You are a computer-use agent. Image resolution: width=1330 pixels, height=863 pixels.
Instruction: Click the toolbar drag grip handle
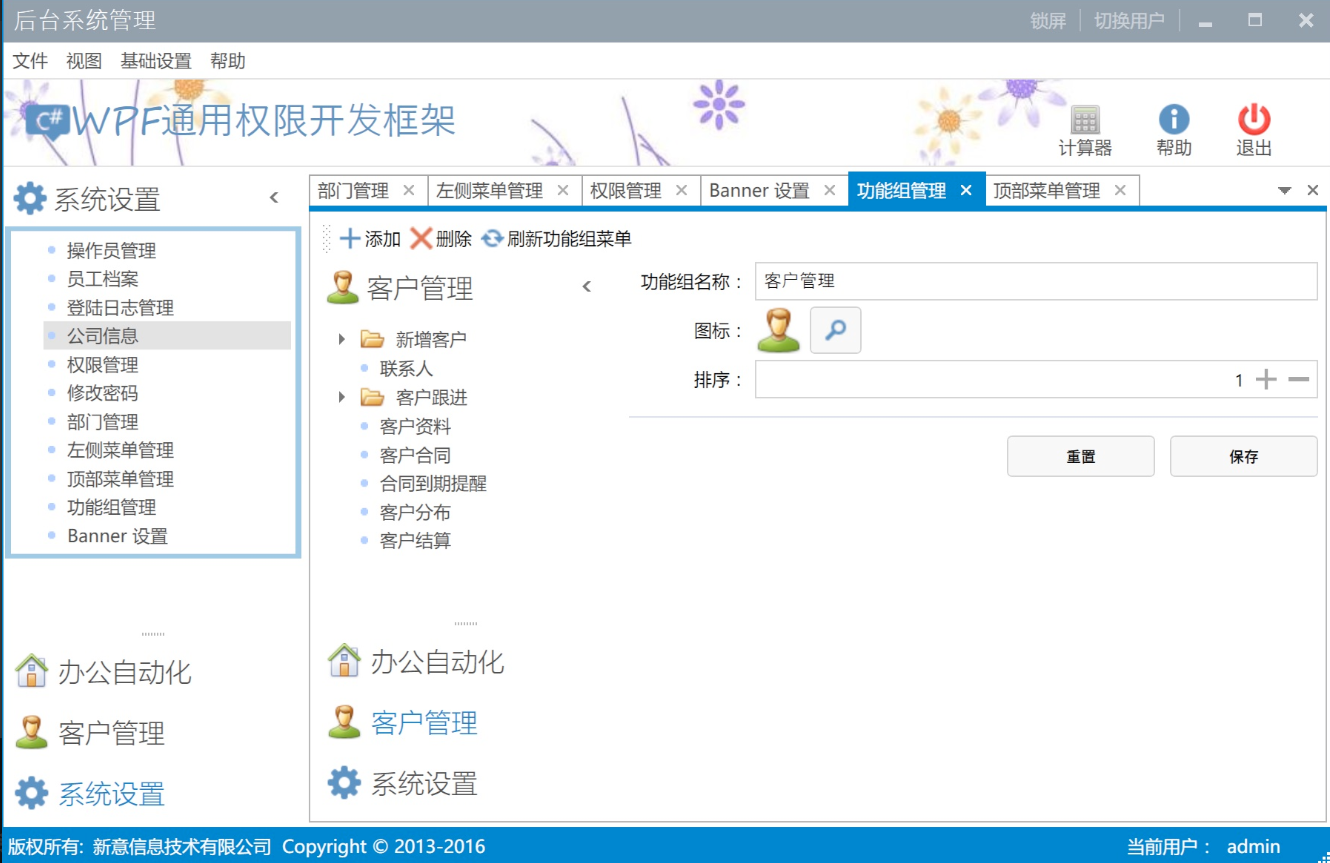[326, 239]
